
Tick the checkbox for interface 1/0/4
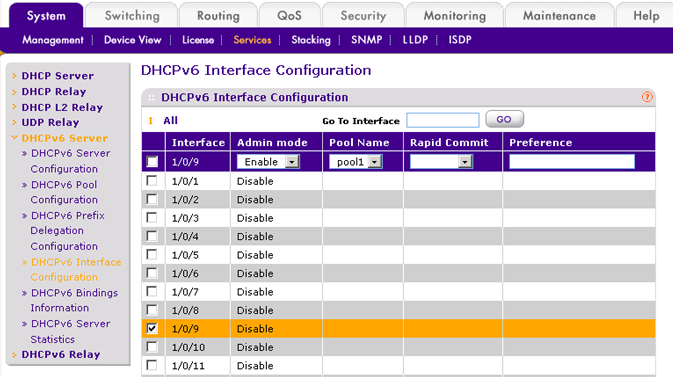click(x=152, y=236)
